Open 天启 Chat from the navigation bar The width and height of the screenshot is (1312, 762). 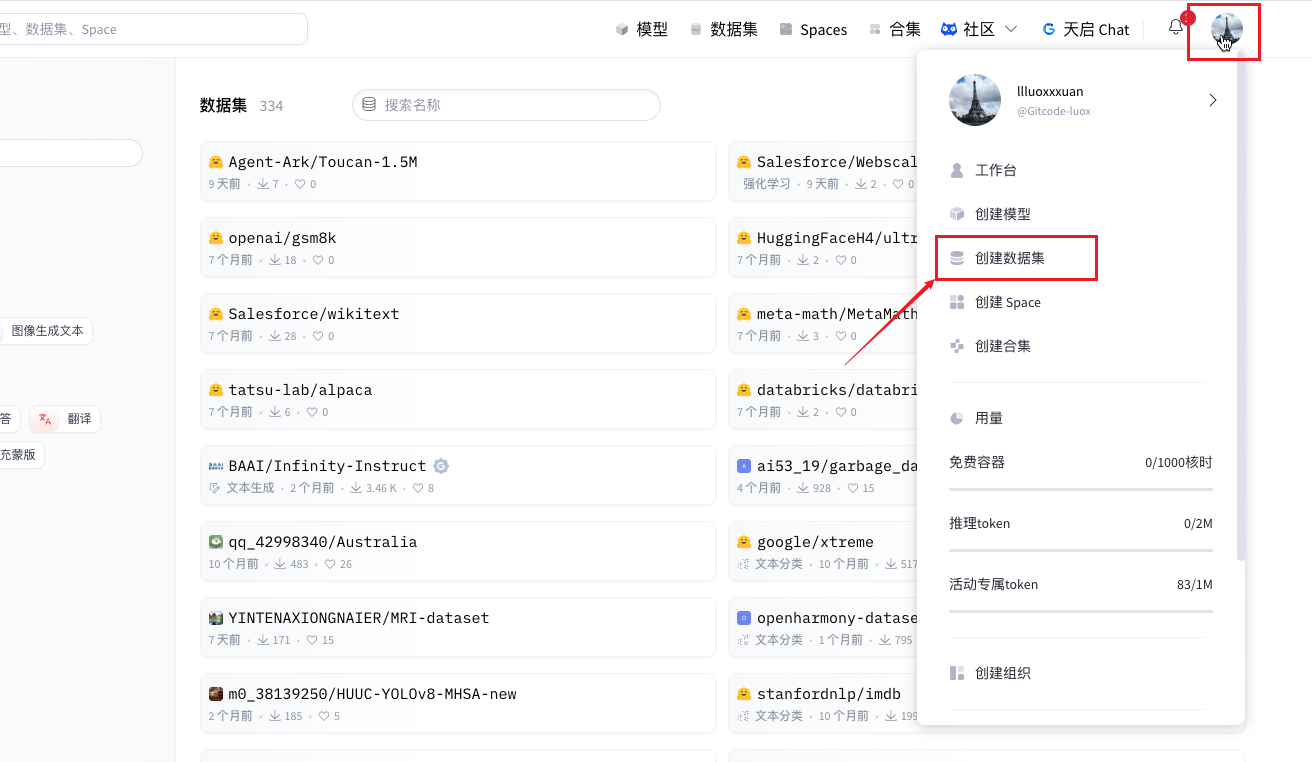pyautogui.click(x=1085, y=29)
